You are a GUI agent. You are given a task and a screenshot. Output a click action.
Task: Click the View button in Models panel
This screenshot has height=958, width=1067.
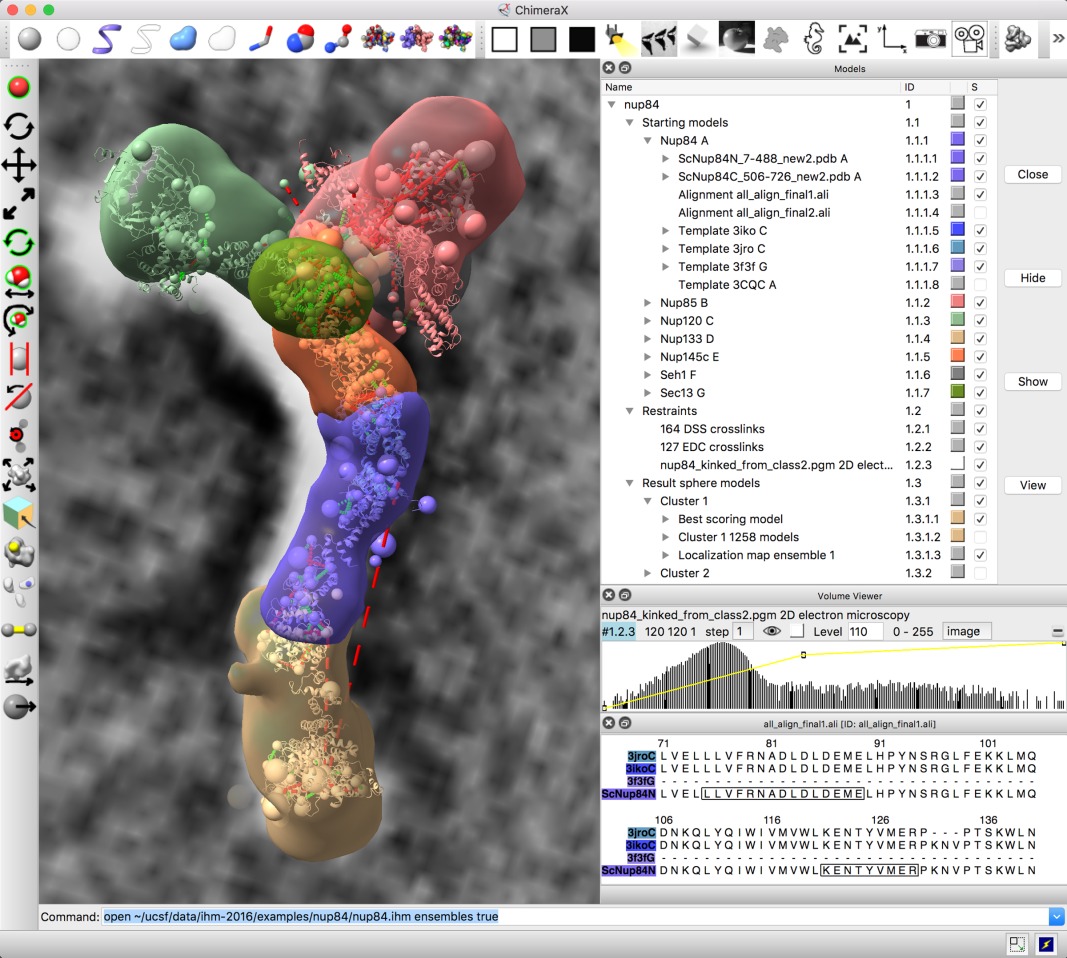(x=1032, y=485)
